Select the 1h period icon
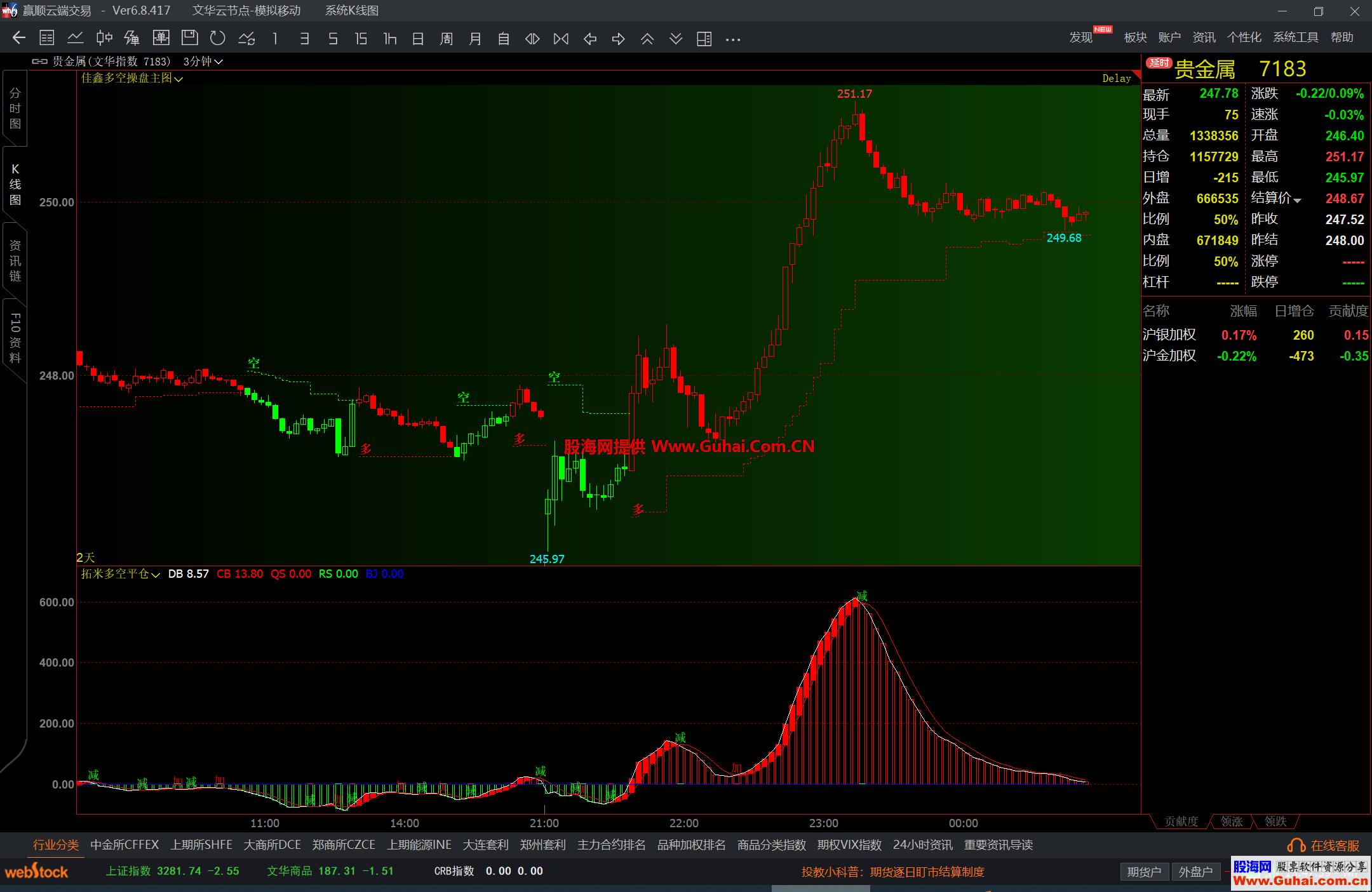Image resolution: width=1372 pixels, height=892 pixels. (390, 39)
